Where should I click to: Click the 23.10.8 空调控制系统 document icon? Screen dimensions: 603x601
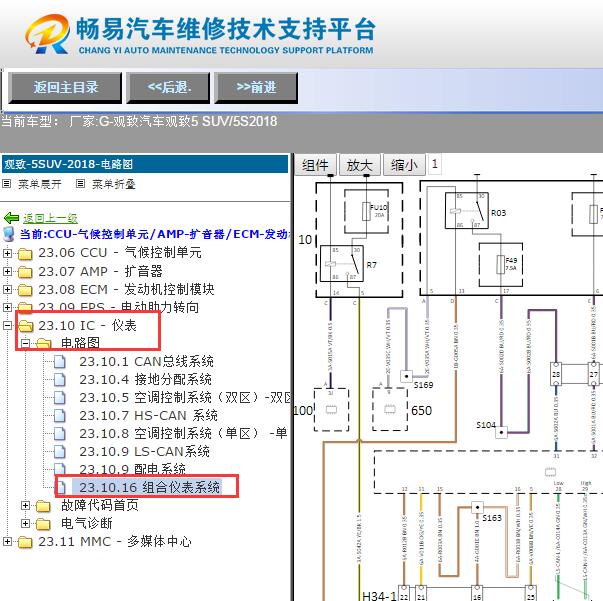[60, 433]
